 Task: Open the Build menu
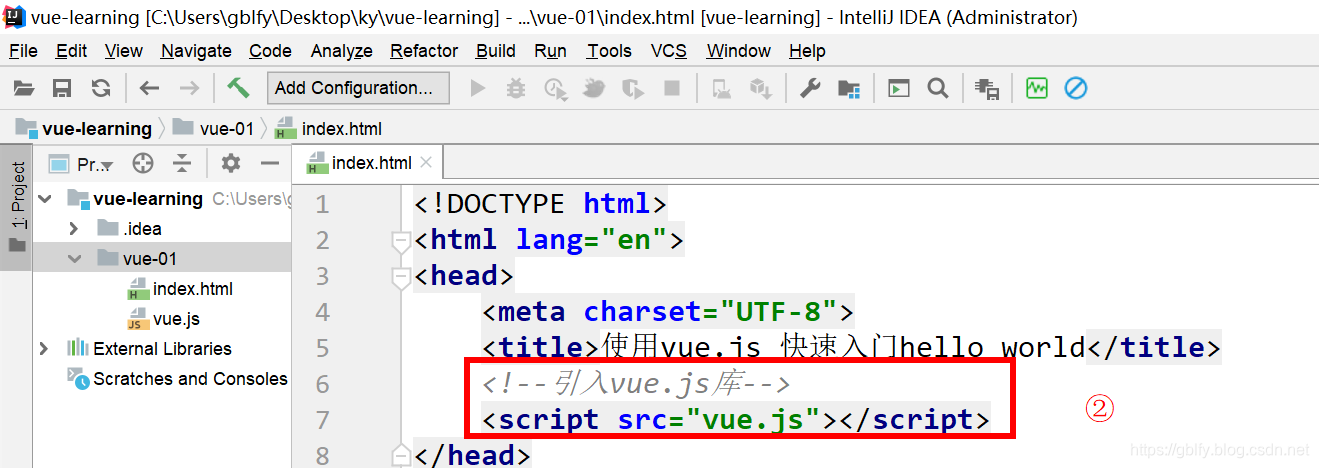pyautogui.click(x=496, y=51)
